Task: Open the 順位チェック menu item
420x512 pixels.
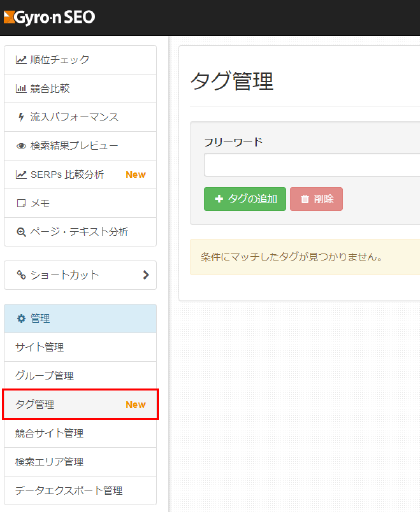Action: pyautogui.click(x=80, y=60)
